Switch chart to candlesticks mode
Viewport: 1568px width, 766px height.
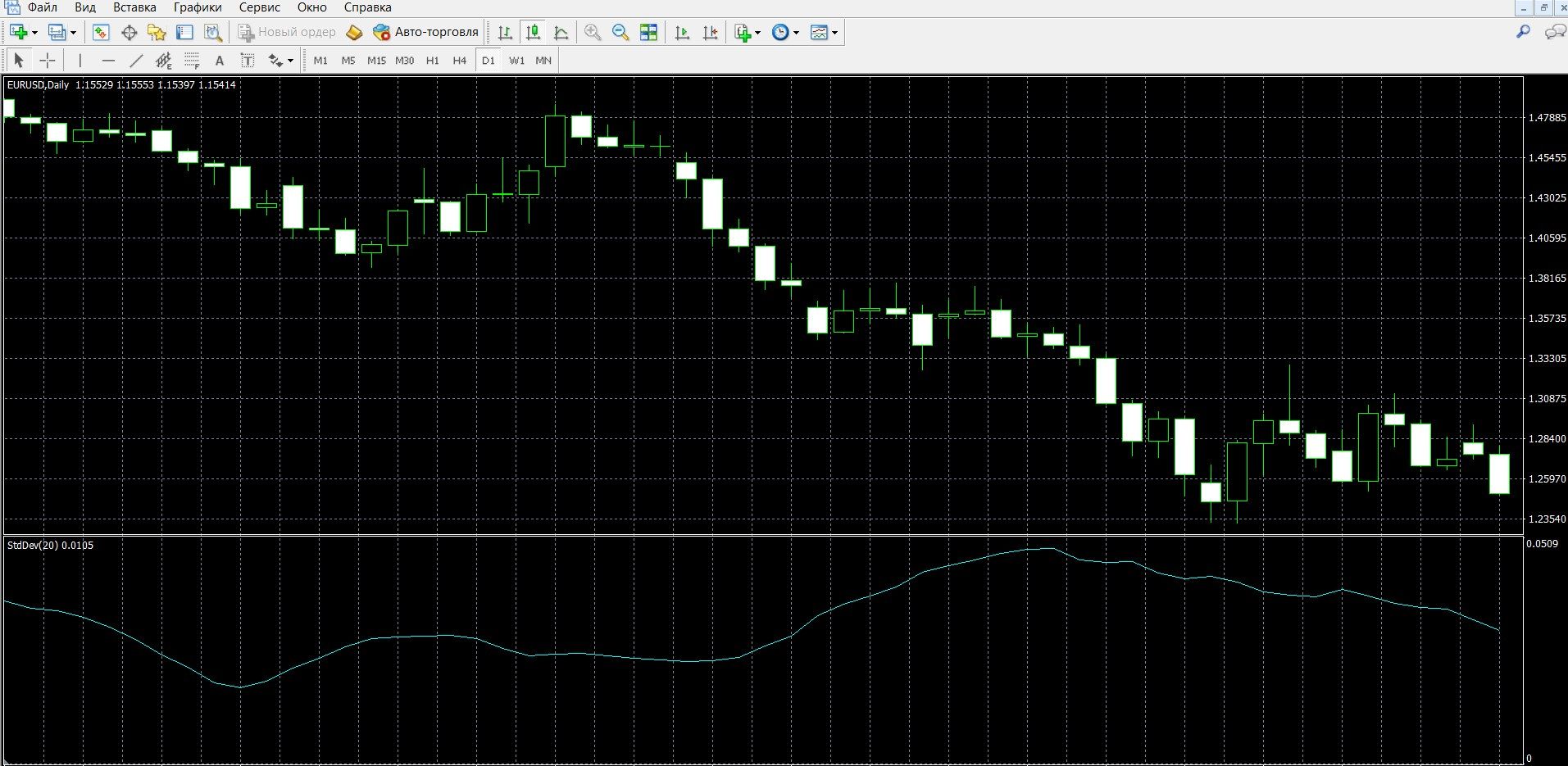coord(533,32)
